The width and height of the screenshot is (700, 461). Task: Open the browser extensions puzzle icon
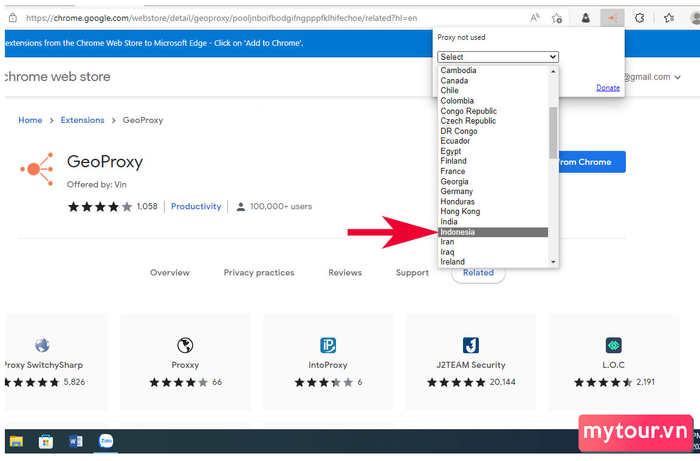point(639,18)
